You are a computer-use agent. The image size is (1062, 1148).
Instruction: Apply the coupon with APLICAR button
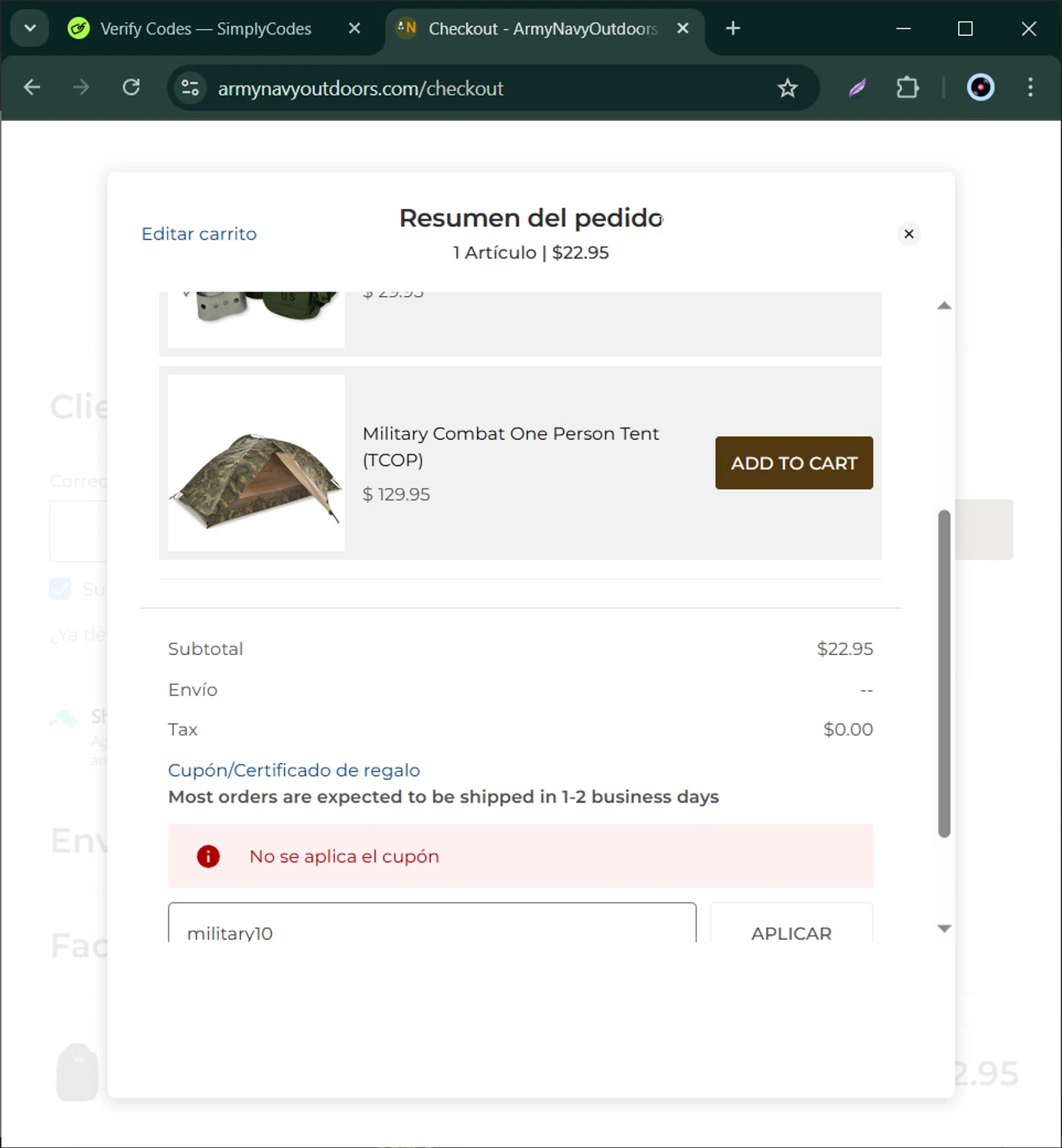[791, 923]
